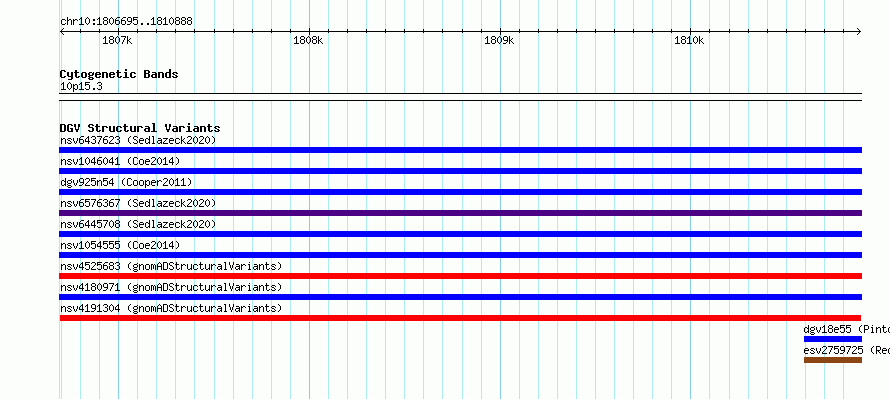Click the blue bar under nsv1054555

click(x=460, y=255)
